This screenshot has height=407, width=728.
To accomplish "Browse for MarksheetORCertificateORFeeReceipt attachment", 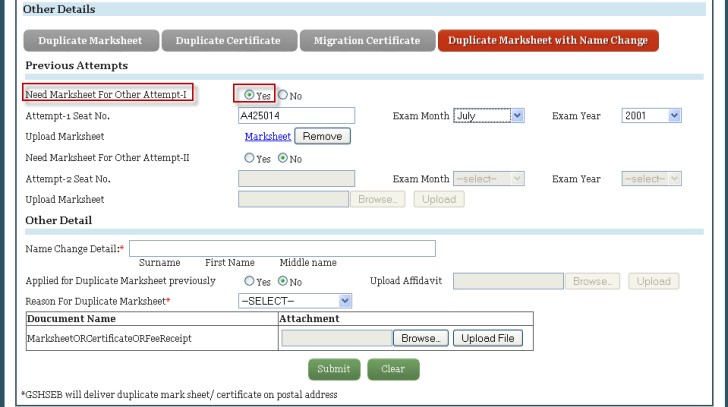I will 419,338.
